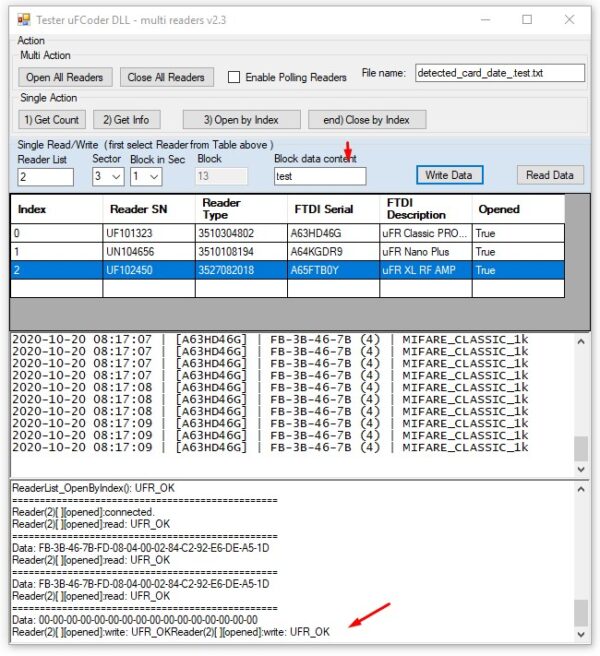The width and height of the screenshot is (600, 656).
Task: Click the Read Data button
Action: tap(550, 175)
